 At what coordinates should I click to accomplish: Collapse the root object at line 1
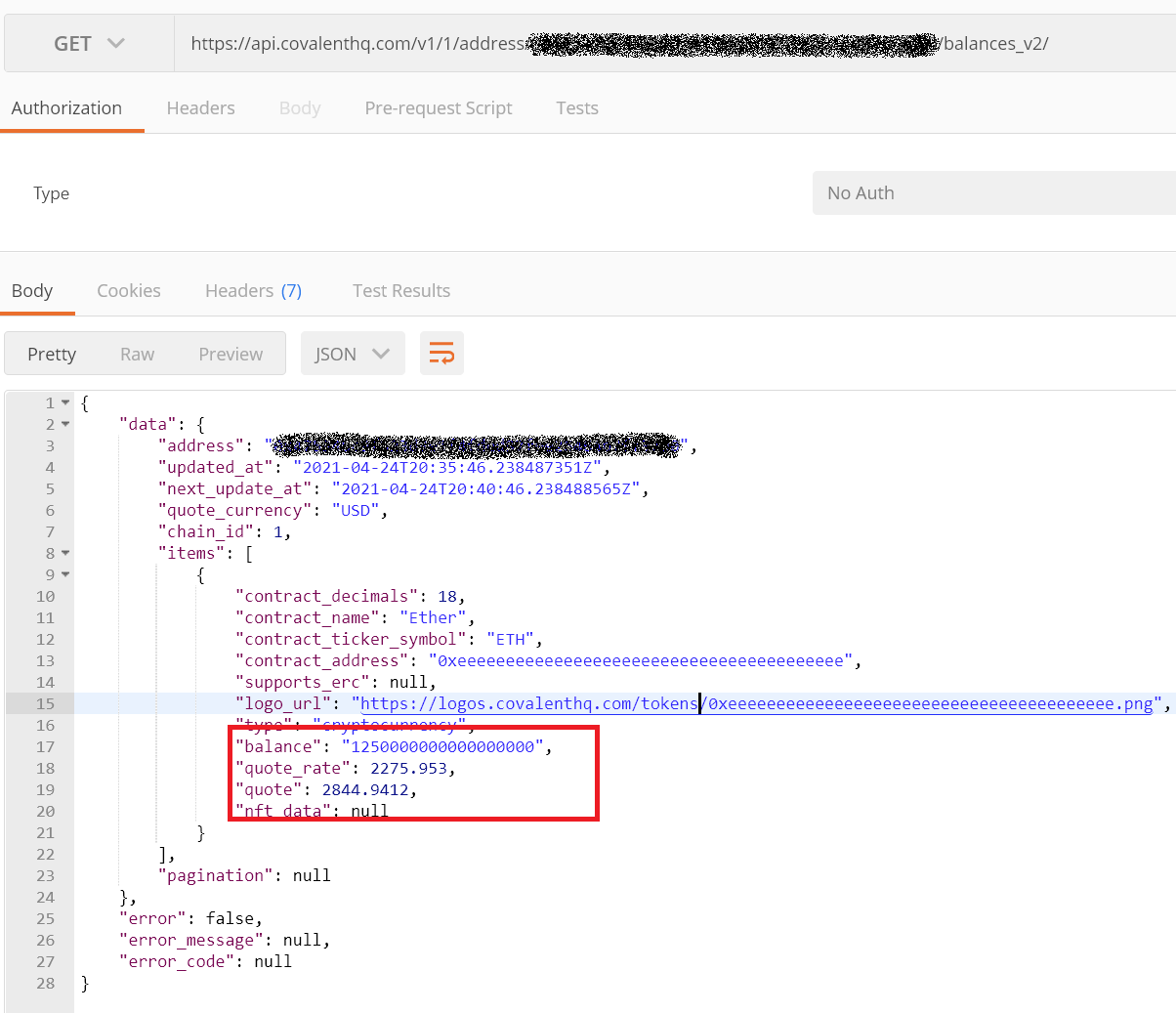(x=65, y=402)
